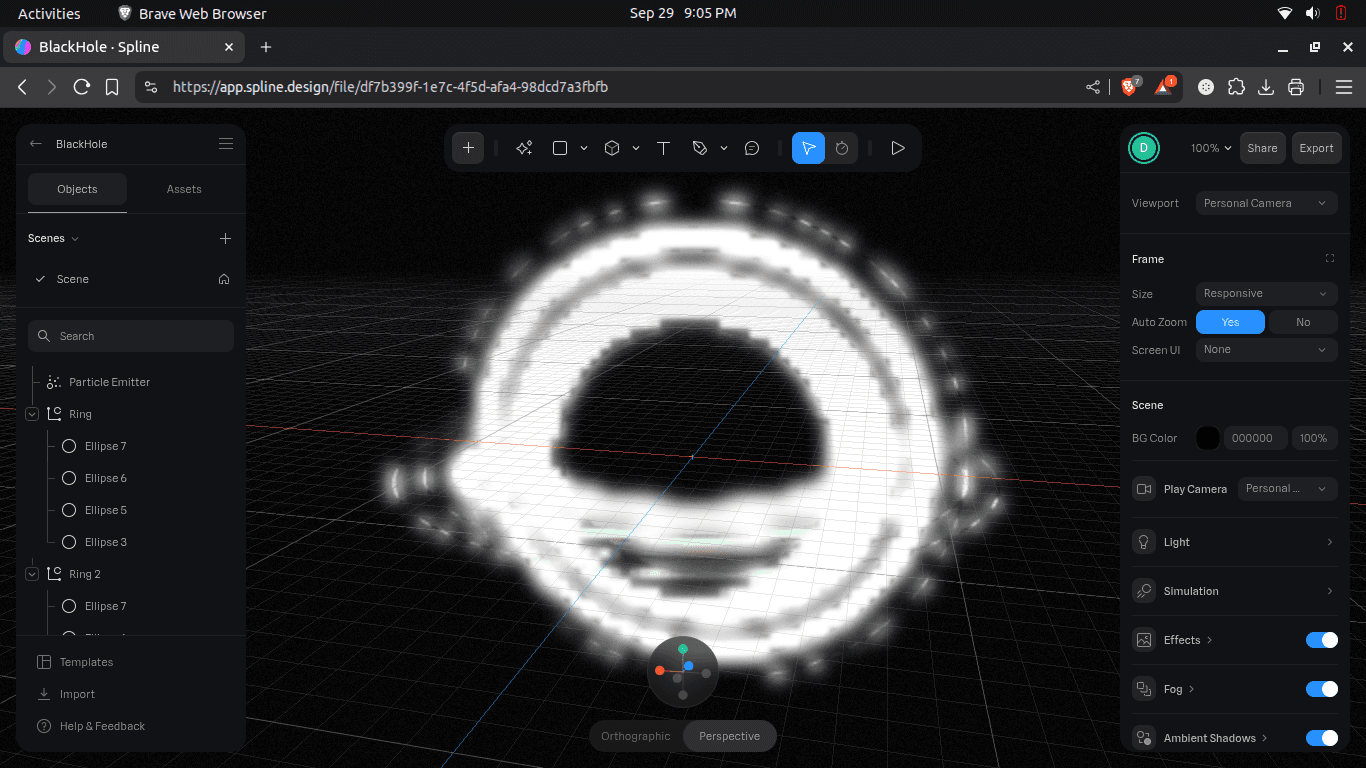Screen dimensions: 1366x768
Task: Select the Text tool
Action: [x=663, y=147]
